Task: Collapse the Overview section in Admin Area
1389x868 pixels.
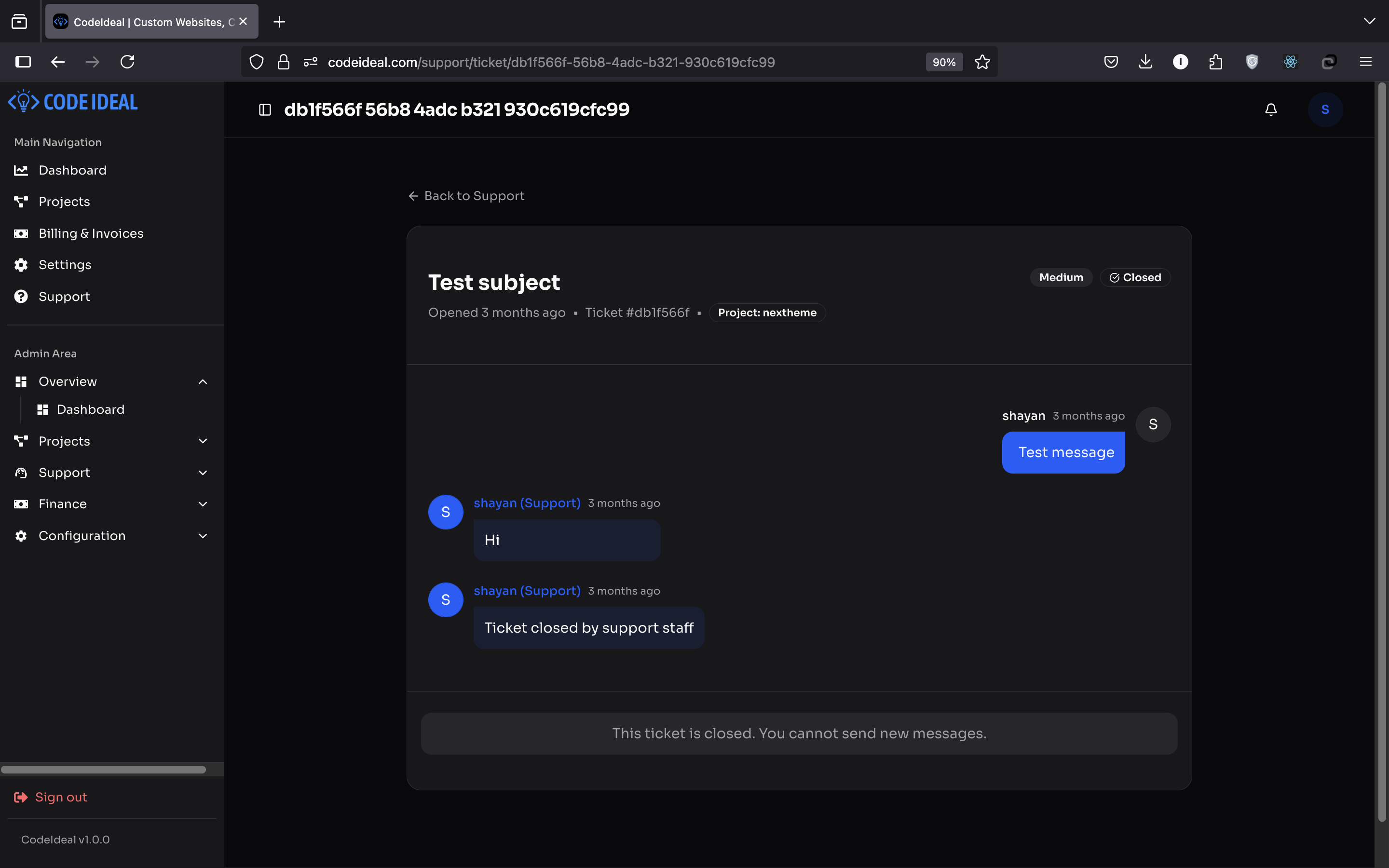Action: click(203, 382)
